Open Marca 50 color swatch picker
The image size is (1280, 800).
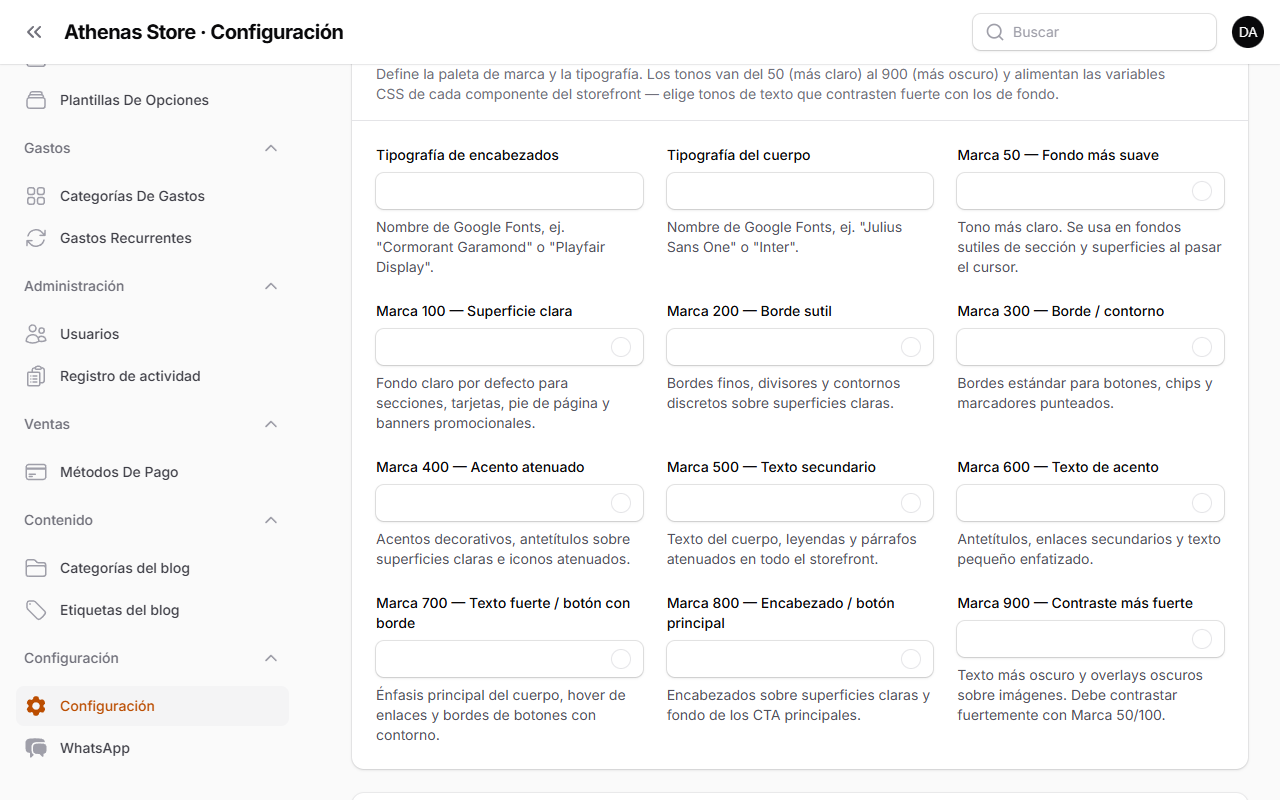pyautogui.click(x=1202, y=191)
